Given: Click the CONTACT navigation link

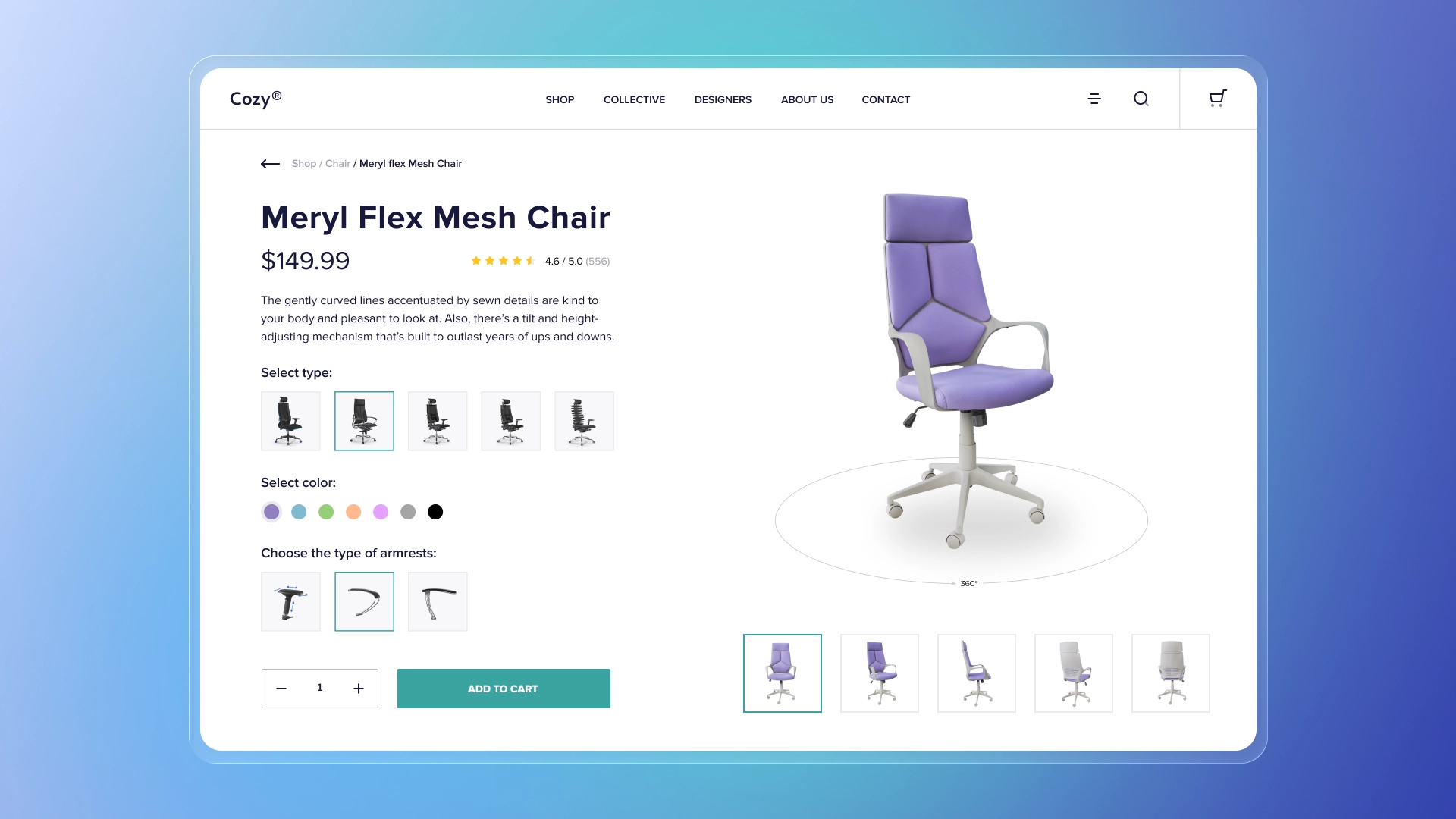Looking at the screenshot, I should pos(886,99).
